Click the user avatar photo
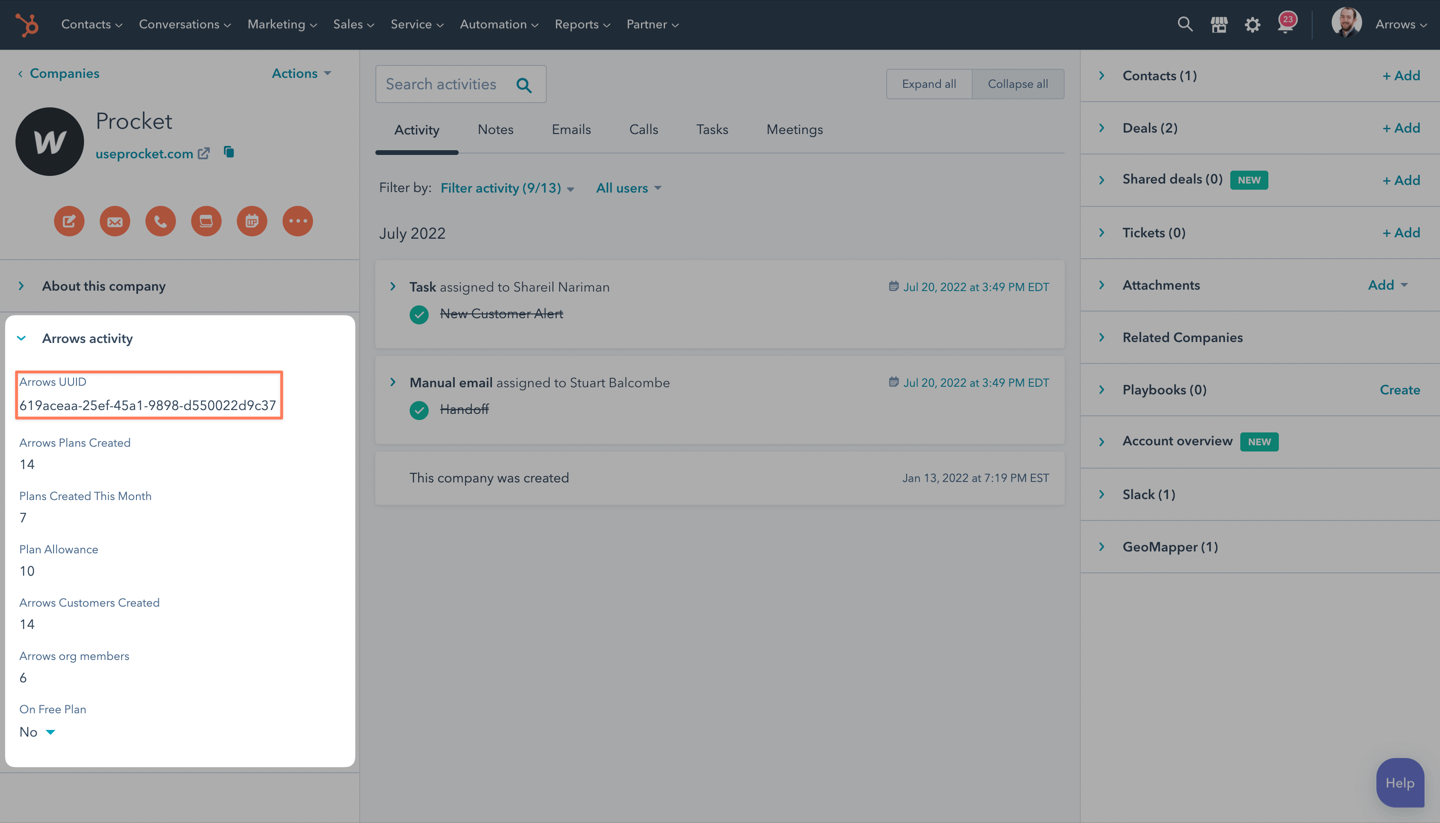This screenshot has height=823, width=1440. point(1346,23)
